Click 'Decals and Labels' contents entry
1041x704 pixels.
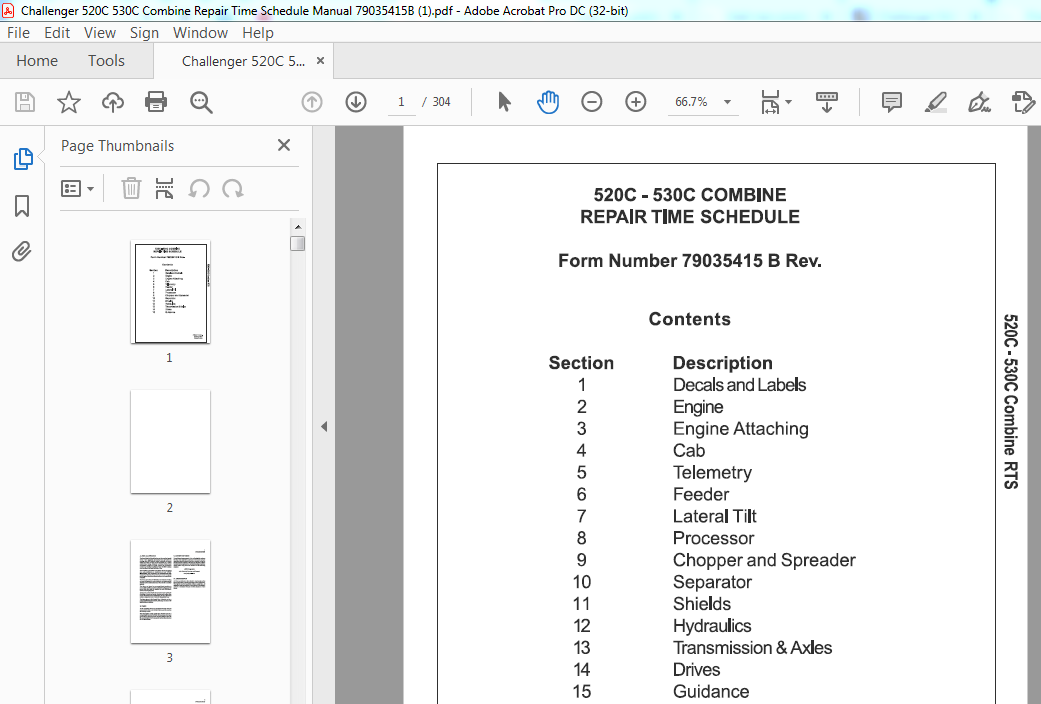click(x=740, y=385)
